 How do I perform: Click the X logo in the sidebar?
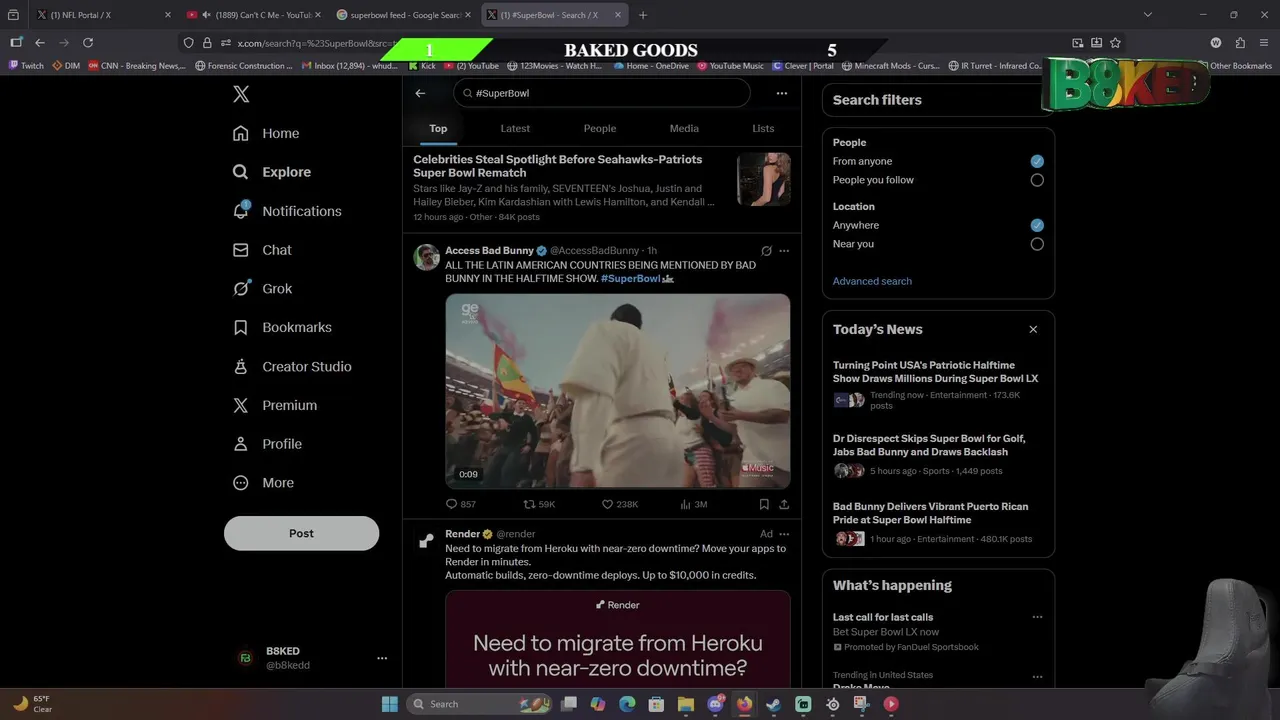pyautogui.click(x=241, y=94)
